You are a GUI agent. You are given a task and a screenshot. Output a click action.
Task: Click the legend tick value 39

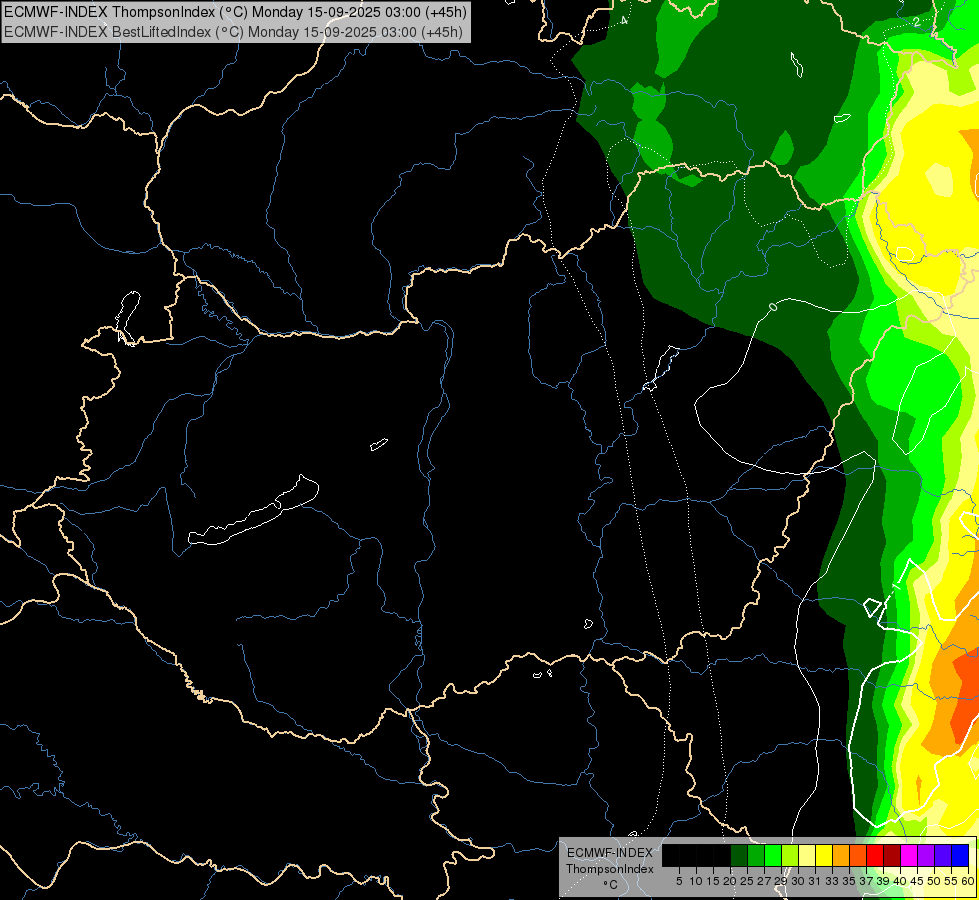(x=883, y=881)
